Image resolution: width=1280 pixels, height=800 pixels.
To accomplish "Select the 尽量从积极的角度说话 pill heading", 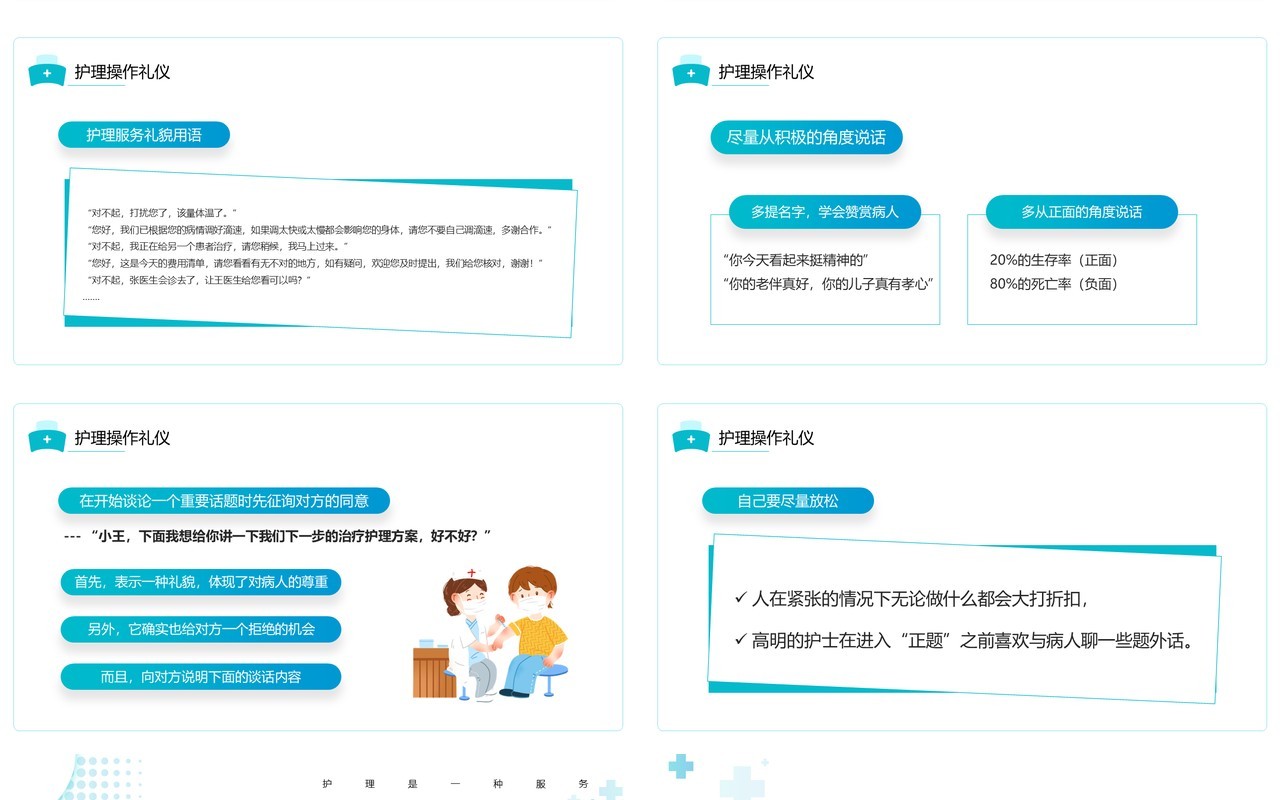I will [x=806, y=138].
